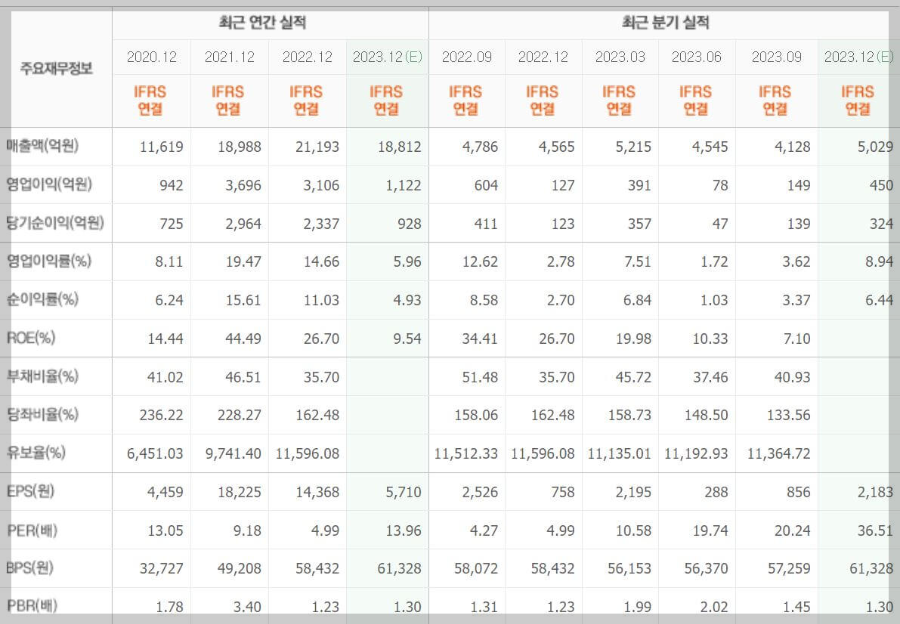The height and width of the screenshot is (624, 900).
Task: Select the BPS value 57,259
Action: click(x=789, y=569)
